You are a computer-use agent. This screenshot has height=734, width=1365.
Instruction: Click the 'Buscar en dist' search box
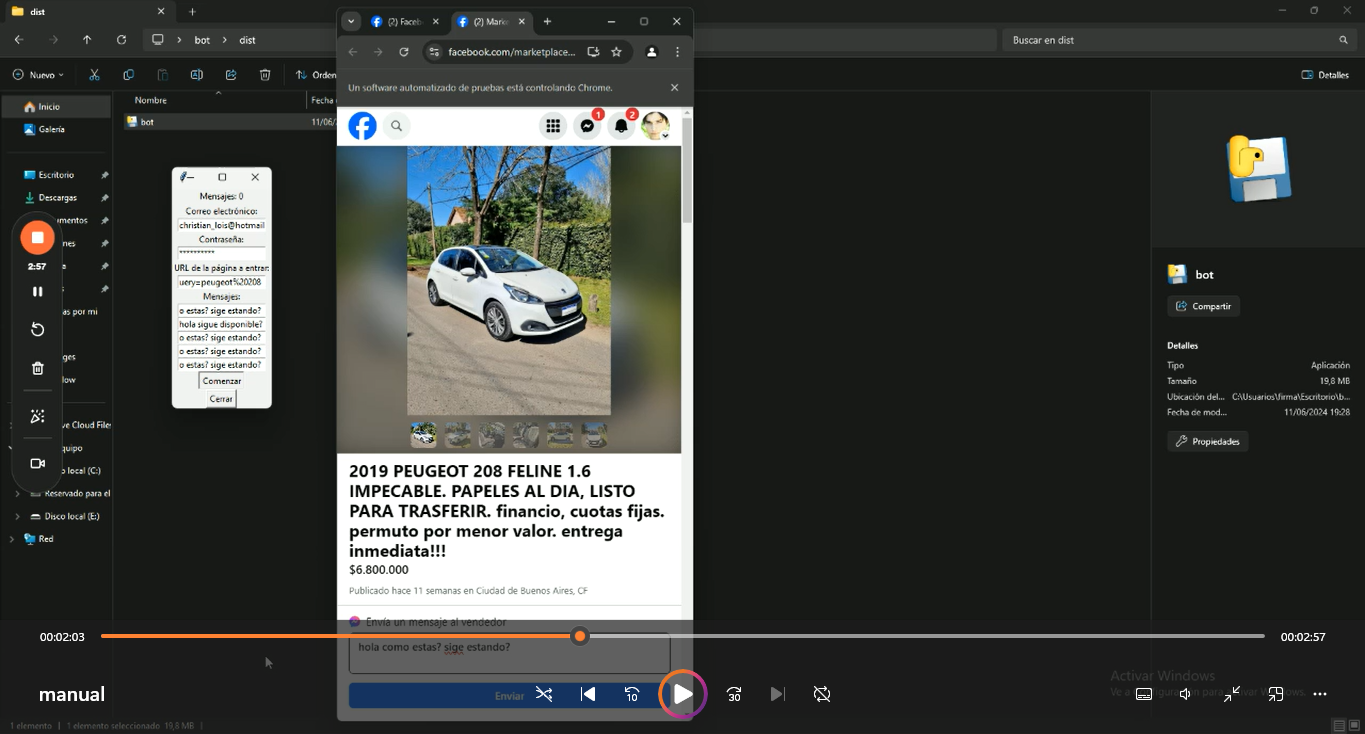tap(1180, 40)
